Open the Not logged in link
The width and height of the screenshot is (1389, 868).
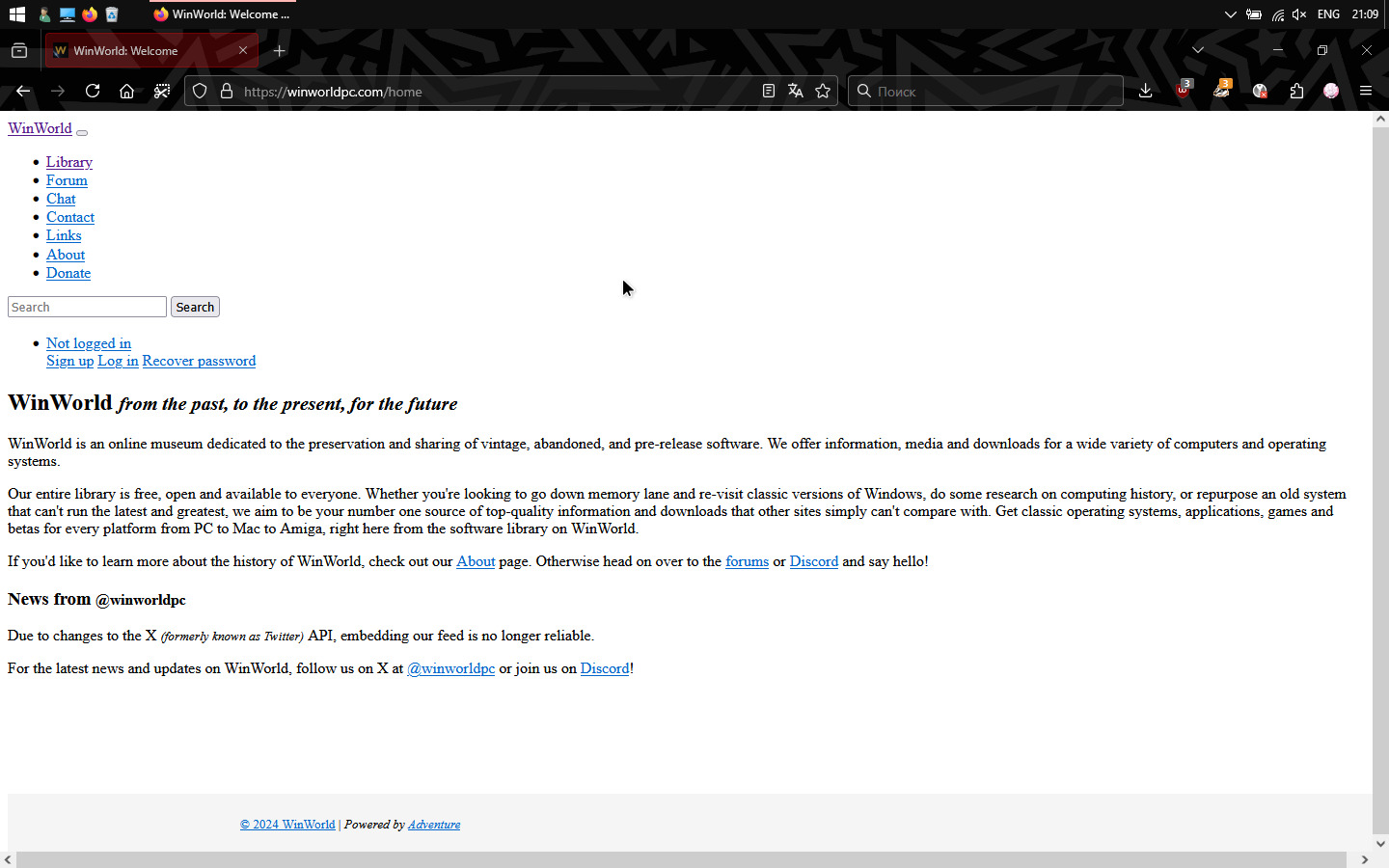[89, 343]
